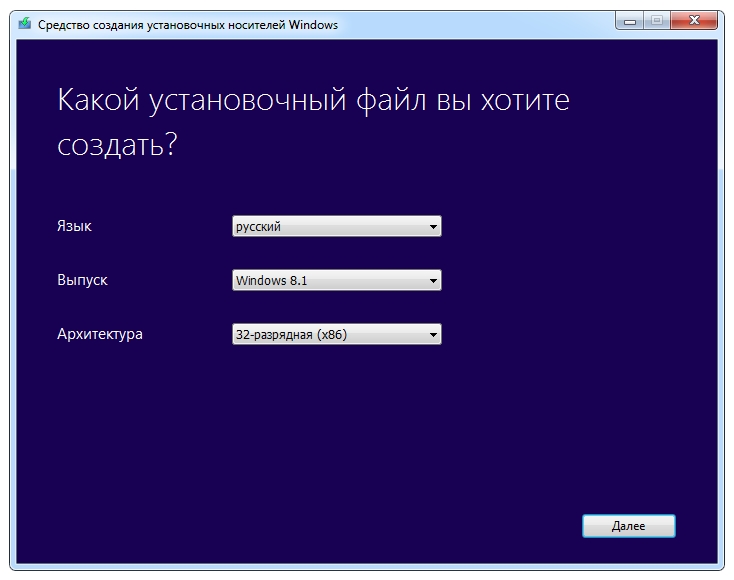Image resolution: width=734 pixels, height=580 pixels.
Task: Open the Архитектура combo box
Action: point(336,335)
